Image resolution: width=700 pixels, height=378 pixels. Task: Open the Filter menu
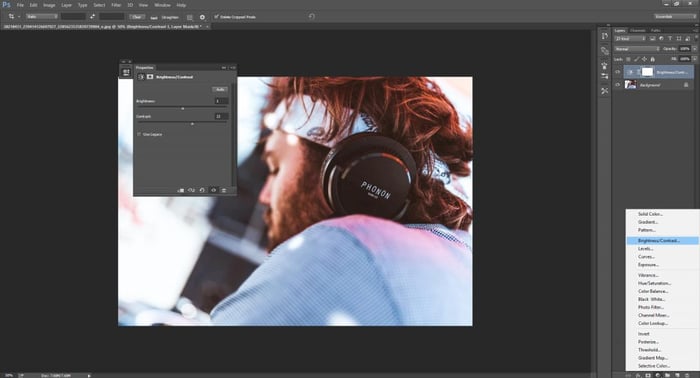(116, 5)
